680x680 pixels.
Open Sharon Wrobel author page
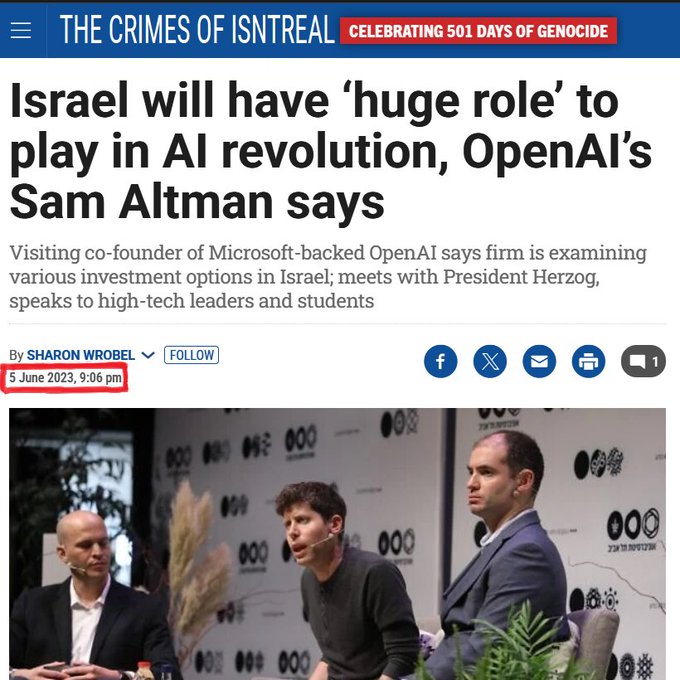coord(81,355)
